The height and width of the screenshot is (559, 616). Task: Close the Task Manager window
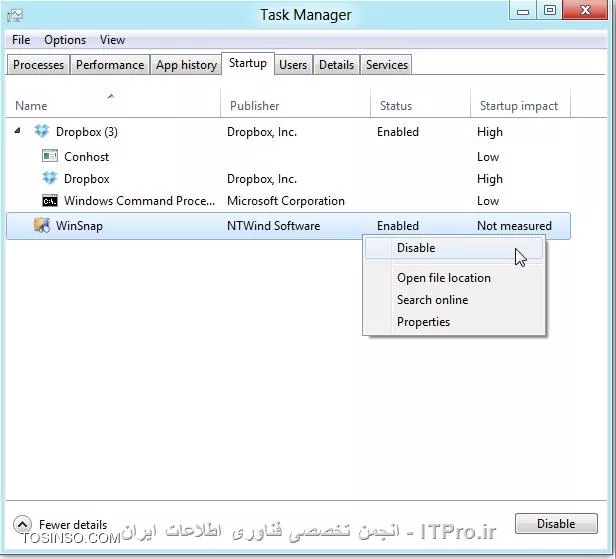[x=585, y=10]
